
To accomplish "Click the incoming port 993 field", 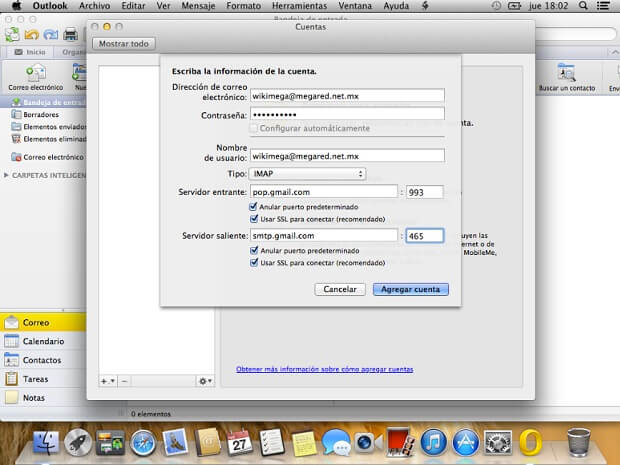I will coord(425,192).
